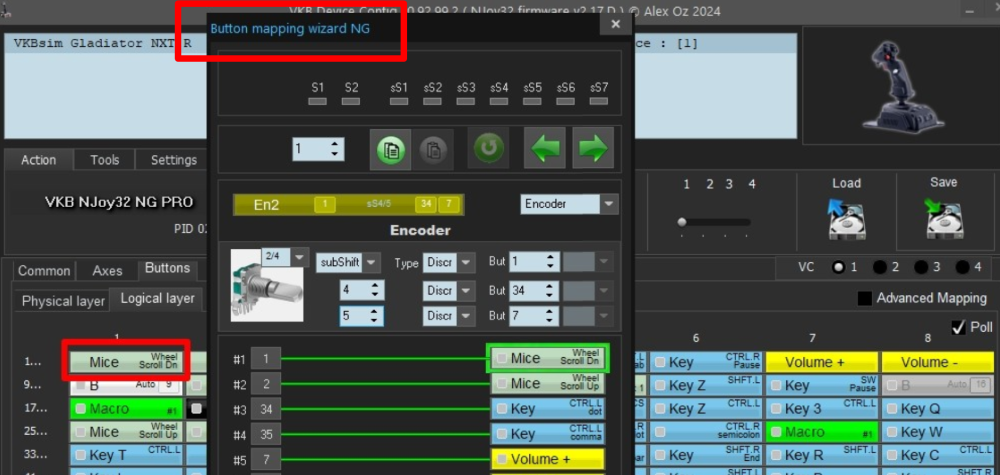The width and height of the screenshot is (1000, 475).
Task: Select VC radio option 2
Action: [x=879, y=267]
